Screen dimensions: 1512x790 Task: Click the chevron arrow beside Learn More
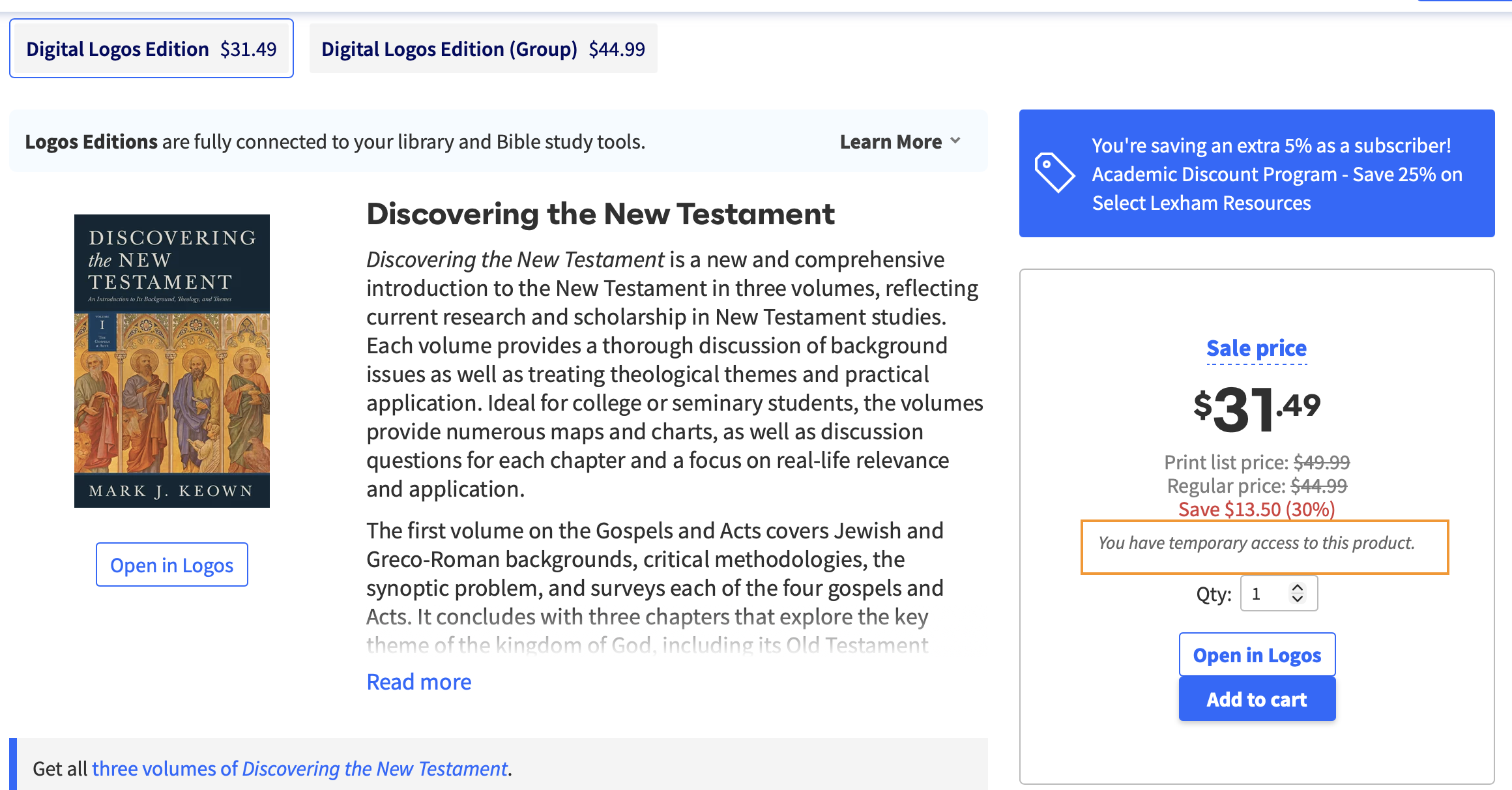[955, 141]
